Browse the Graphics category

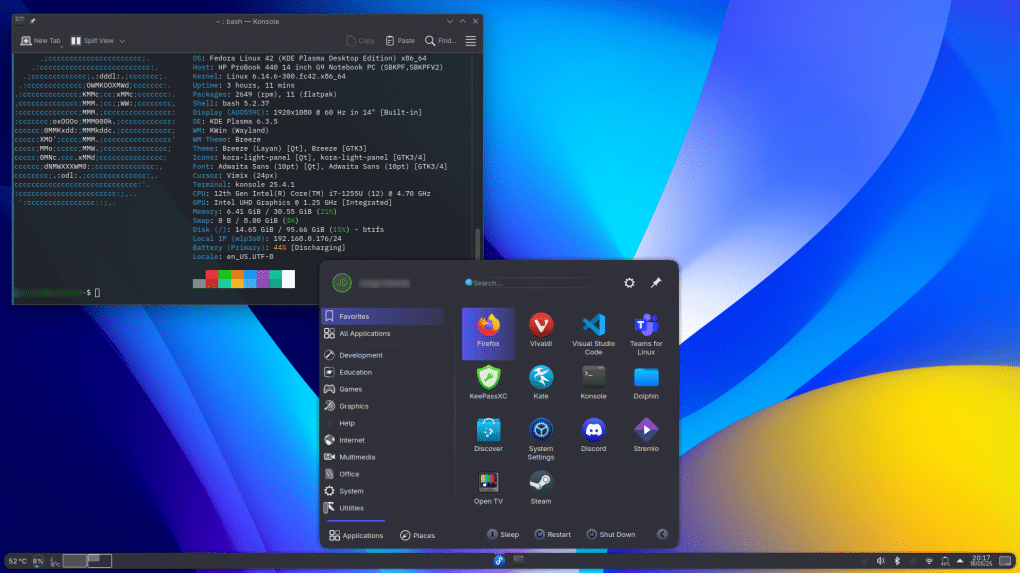pyautogui.click(x=382, y=406)
